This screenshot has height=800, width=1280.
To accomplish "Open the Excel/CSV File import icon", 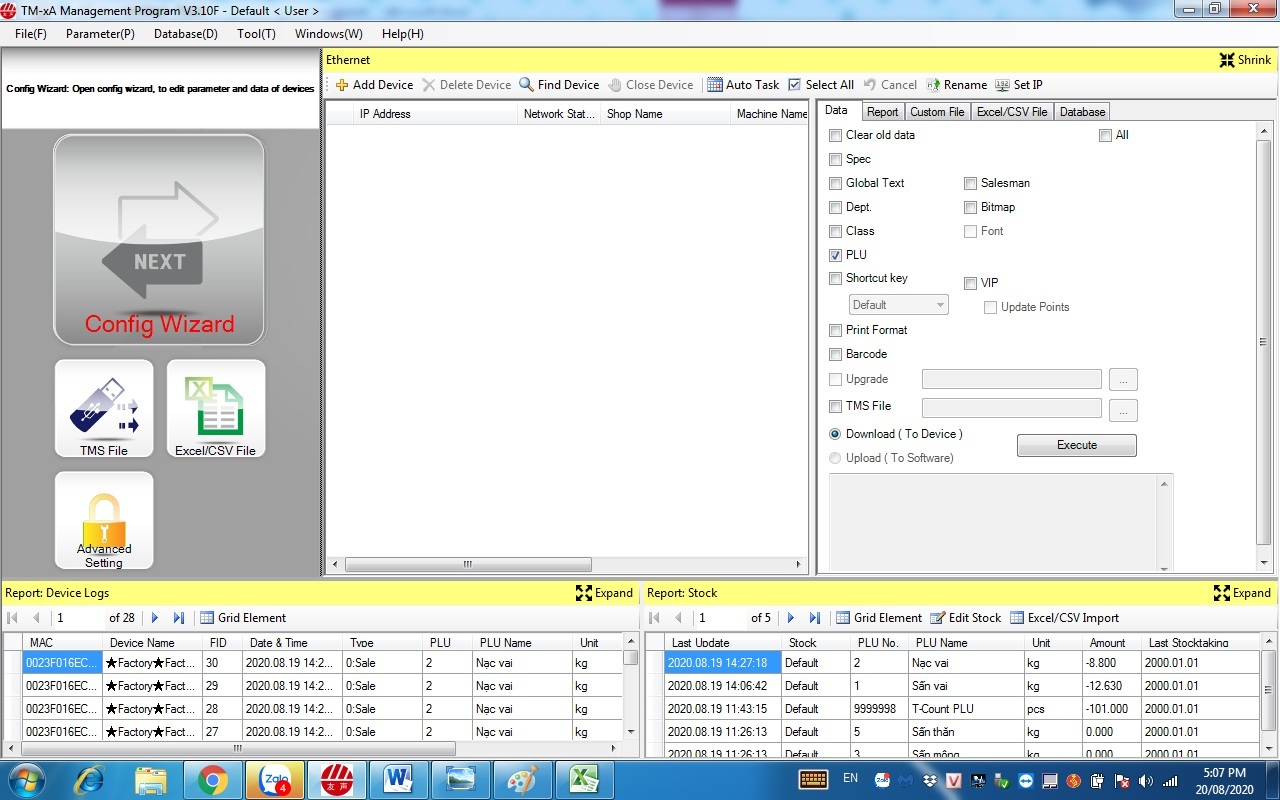I will click(x=216, y=408).
